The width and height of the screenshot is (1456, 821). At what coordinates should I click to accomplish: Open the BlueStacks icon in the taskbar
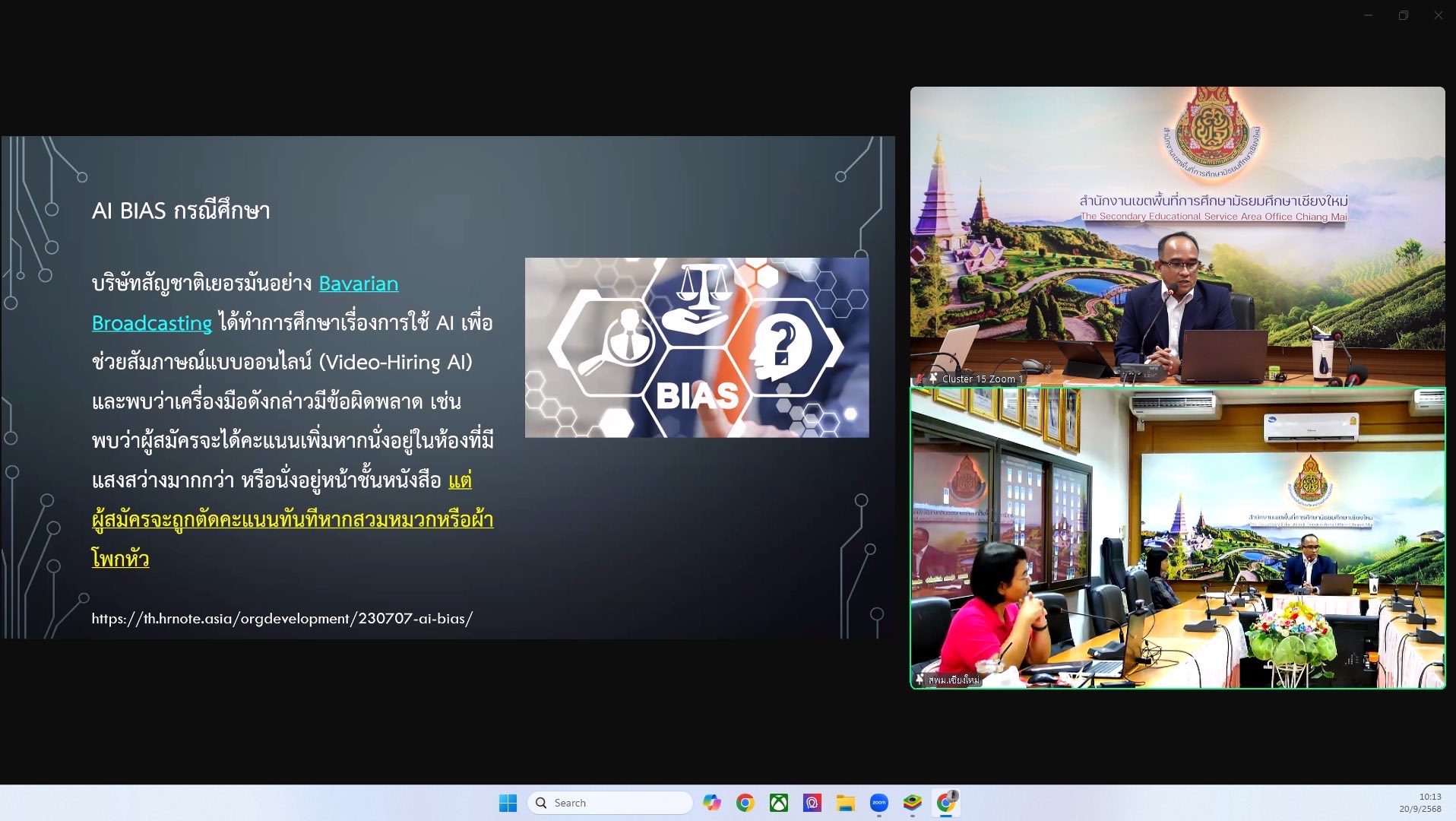912,803
